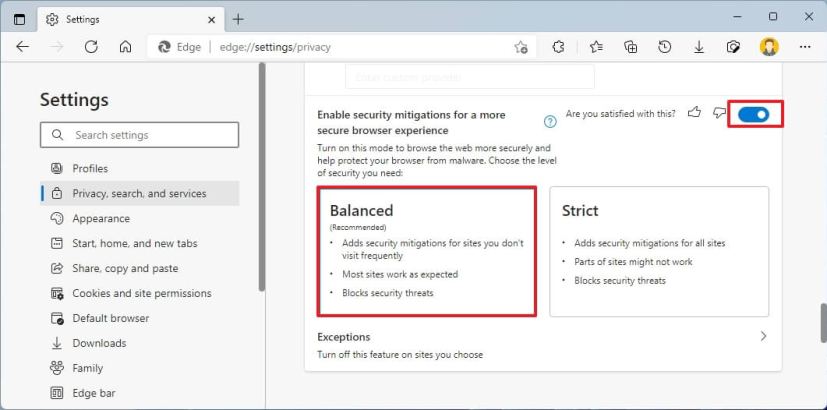Open Cookies and site permissions section
The width and height of the screenshot is (827, 410).
139,293
